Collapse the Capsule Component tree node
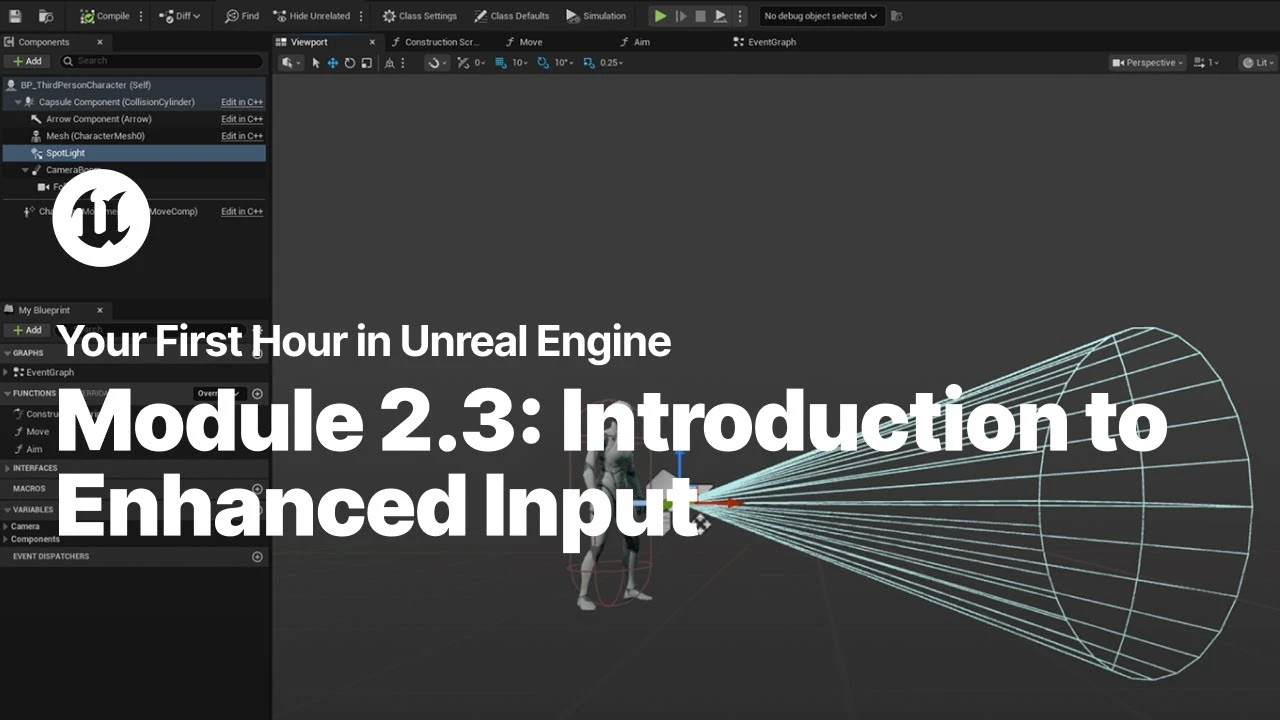 coord(18,102)
